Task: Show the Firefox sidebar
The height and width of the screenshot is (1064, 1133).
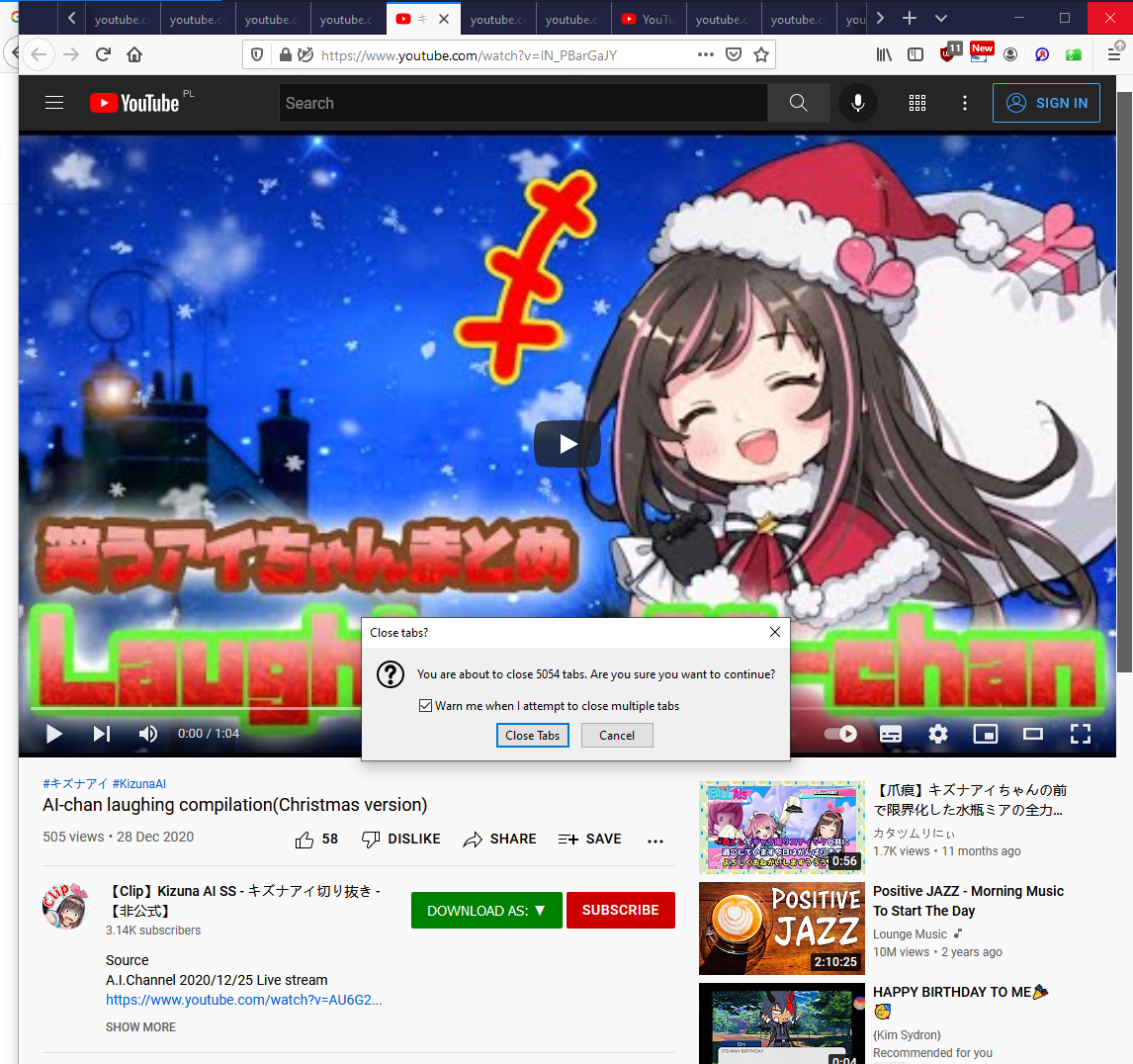Action: click(915, 54)
